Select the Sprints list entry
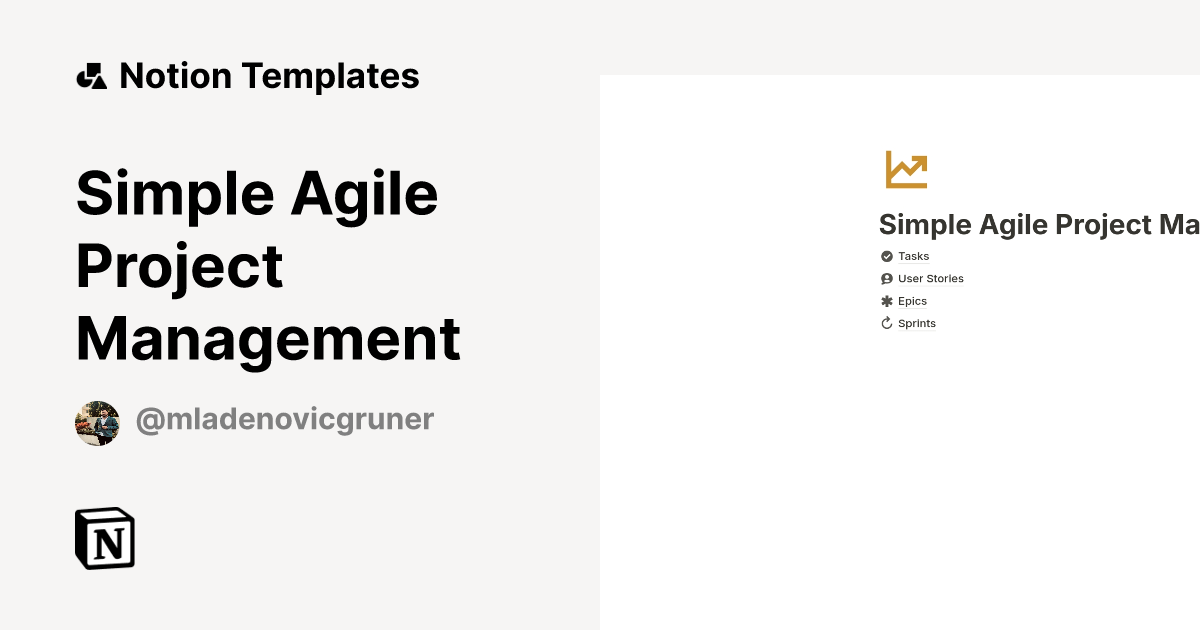This screenshot has width=1200, height=630. (910, 322)
